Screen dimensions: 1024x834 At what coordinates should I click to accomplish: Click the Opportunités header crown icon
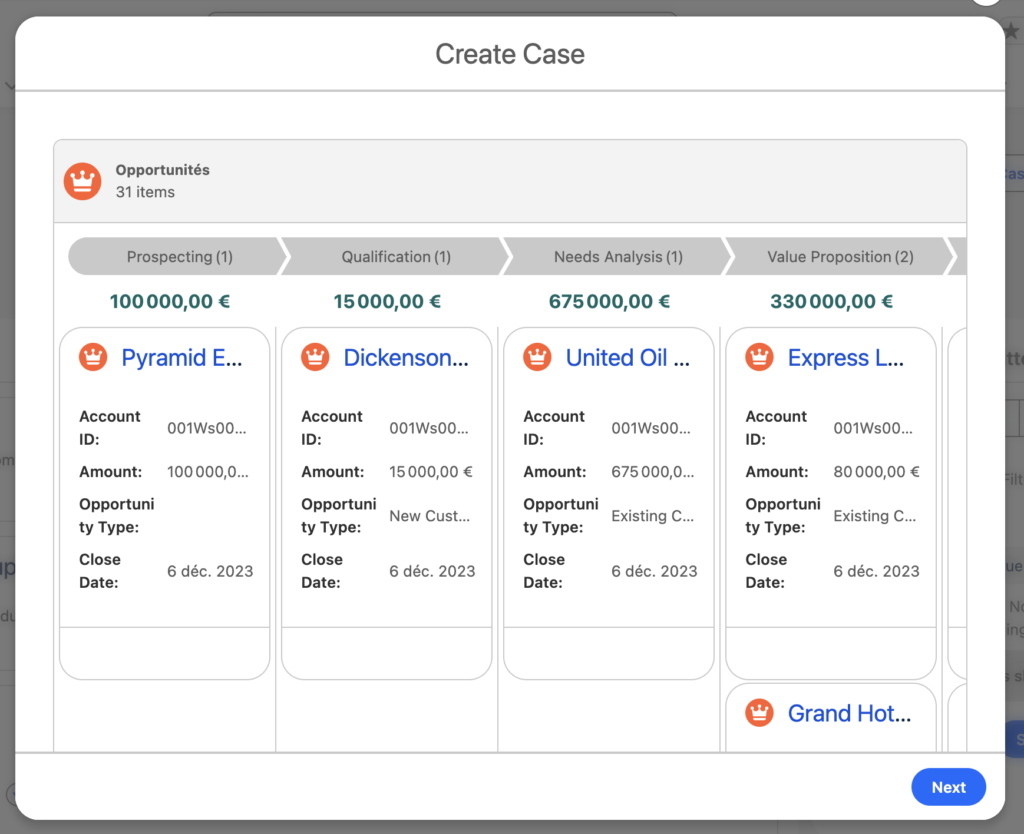point(82,181)
